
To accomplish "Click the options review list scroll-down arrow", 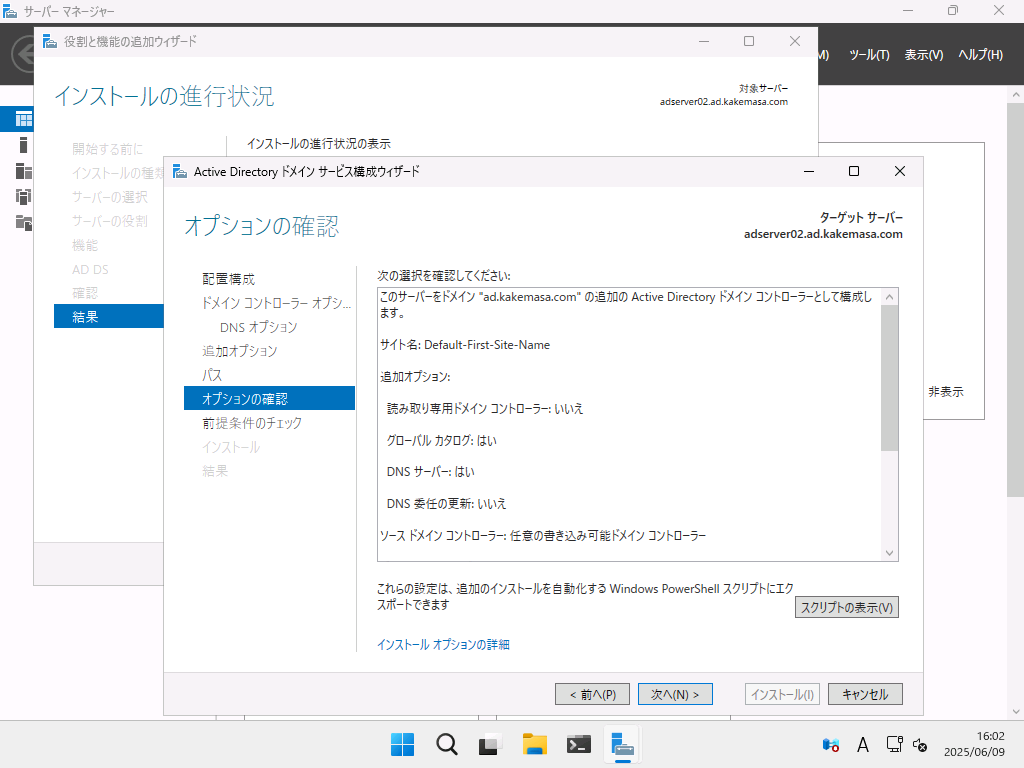I will pyautogui.click(x=889, y=552).
